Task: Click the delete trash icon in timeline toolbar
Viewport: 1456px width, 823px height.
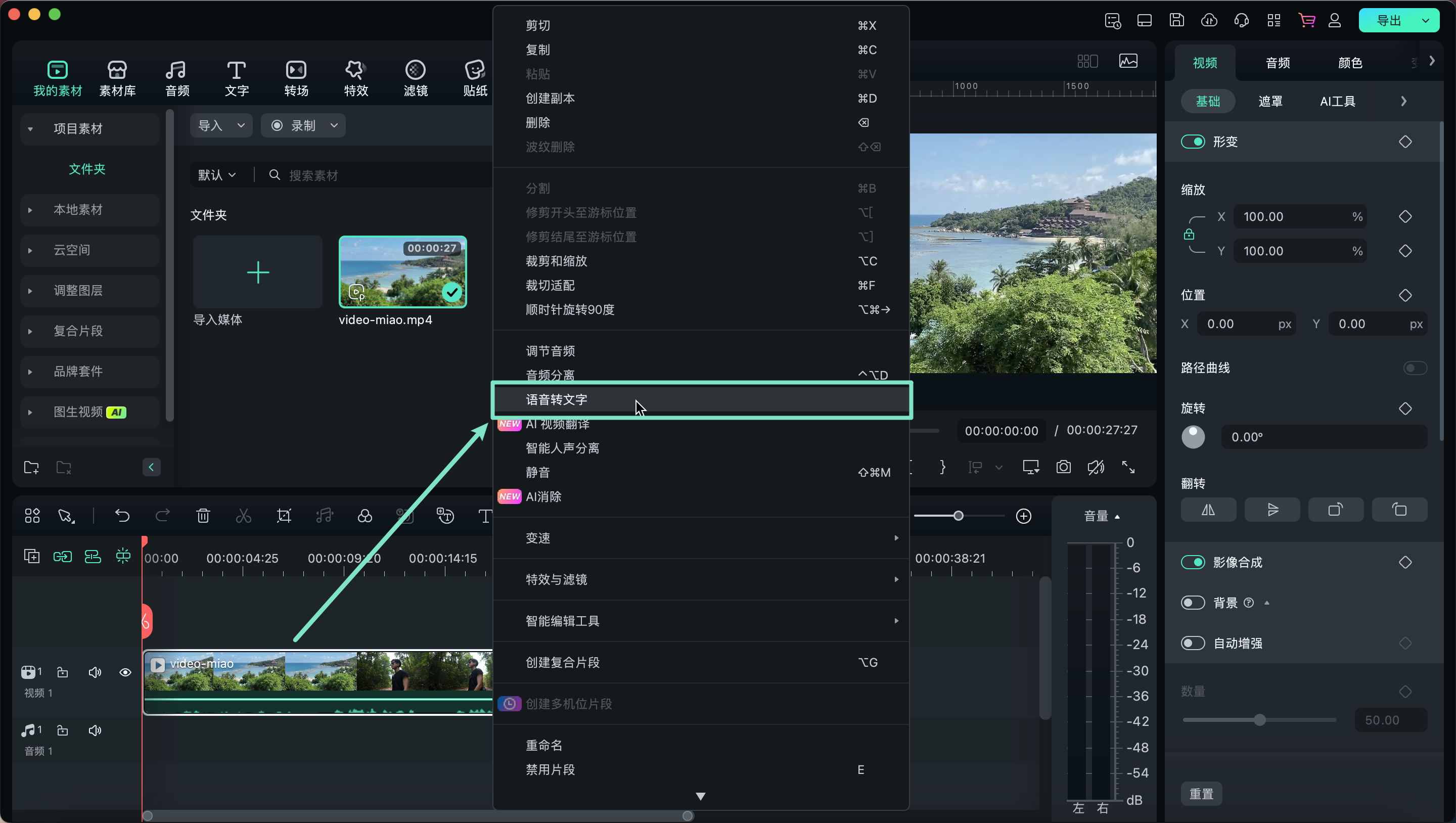Action: (x=203, y=516)
